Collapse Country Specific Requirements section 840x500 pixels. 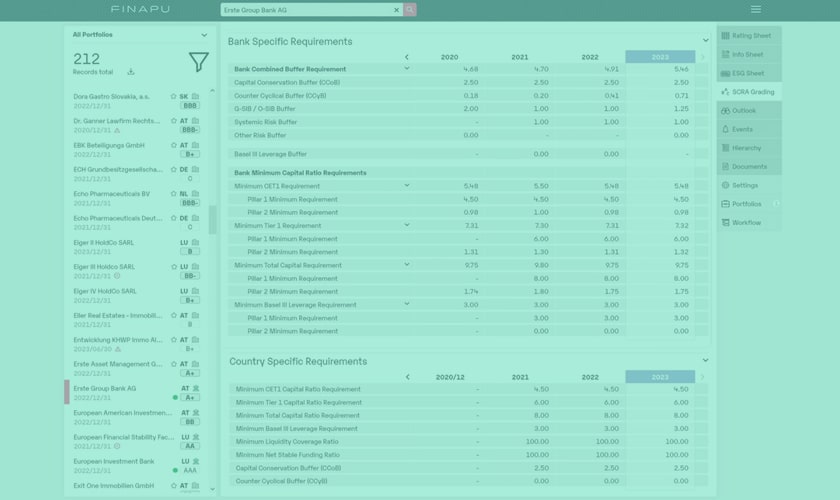(x=705, y=360)
